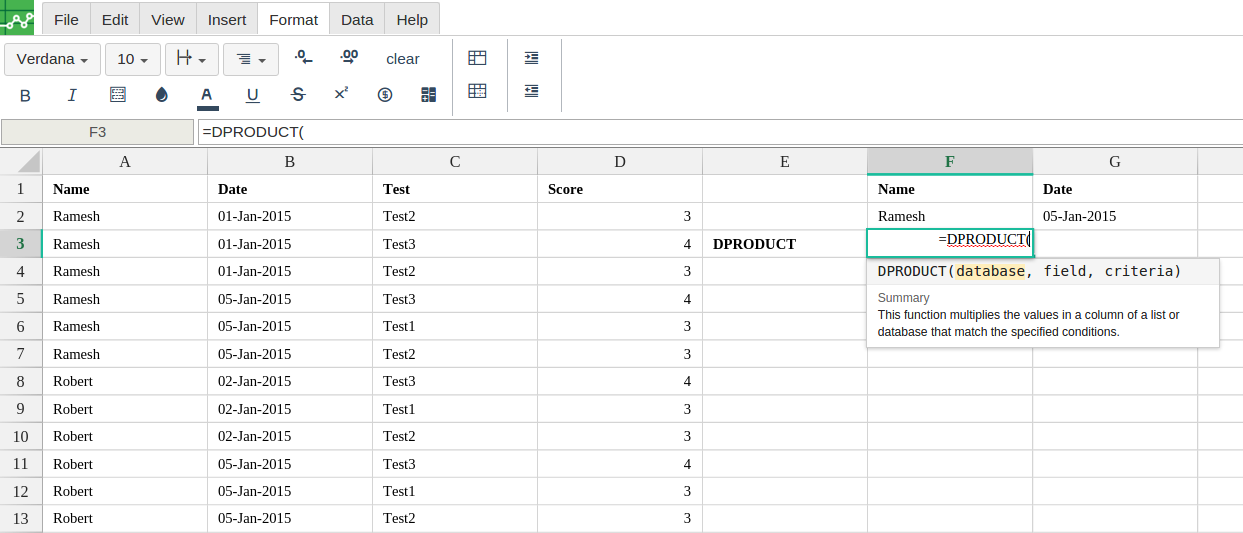Image resolution: width=1243 pixels, height=533 pixels.
Task: Toggle underline formatting
Action: pos(253,95)
